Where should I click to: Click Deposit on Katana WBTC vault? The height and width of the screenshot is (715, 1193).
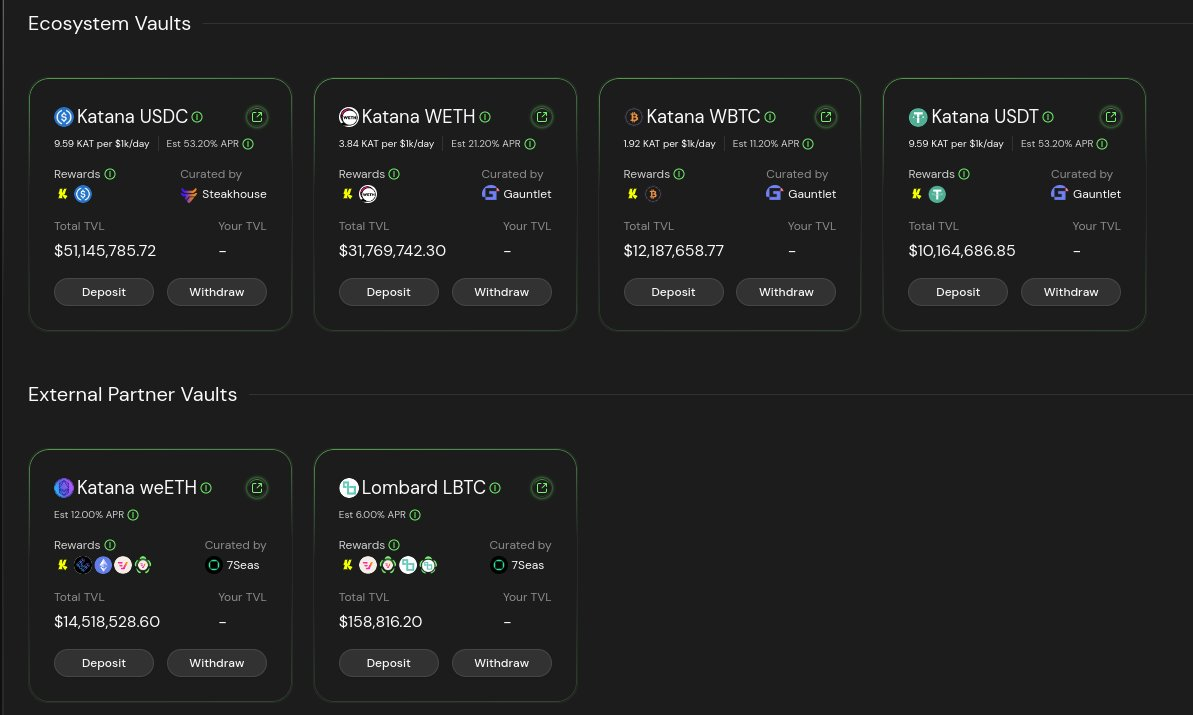(x=673, y=292)
